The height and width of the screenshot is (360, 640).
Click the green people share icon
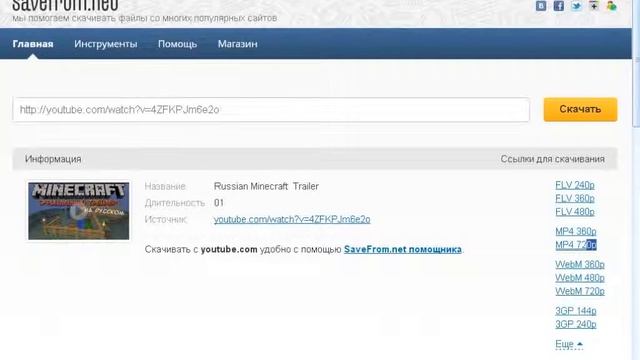pyautogui.click(x=611, y=6)
